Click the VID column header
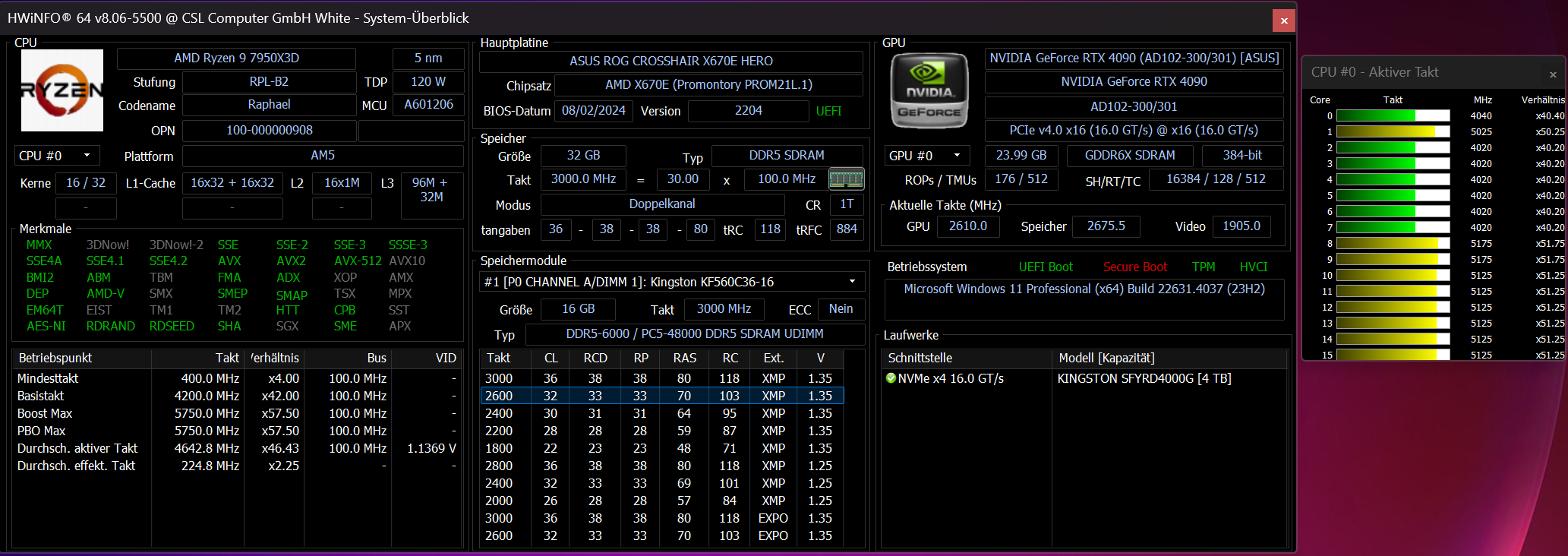The image size is (1568, 556). [x=426, y=358]
